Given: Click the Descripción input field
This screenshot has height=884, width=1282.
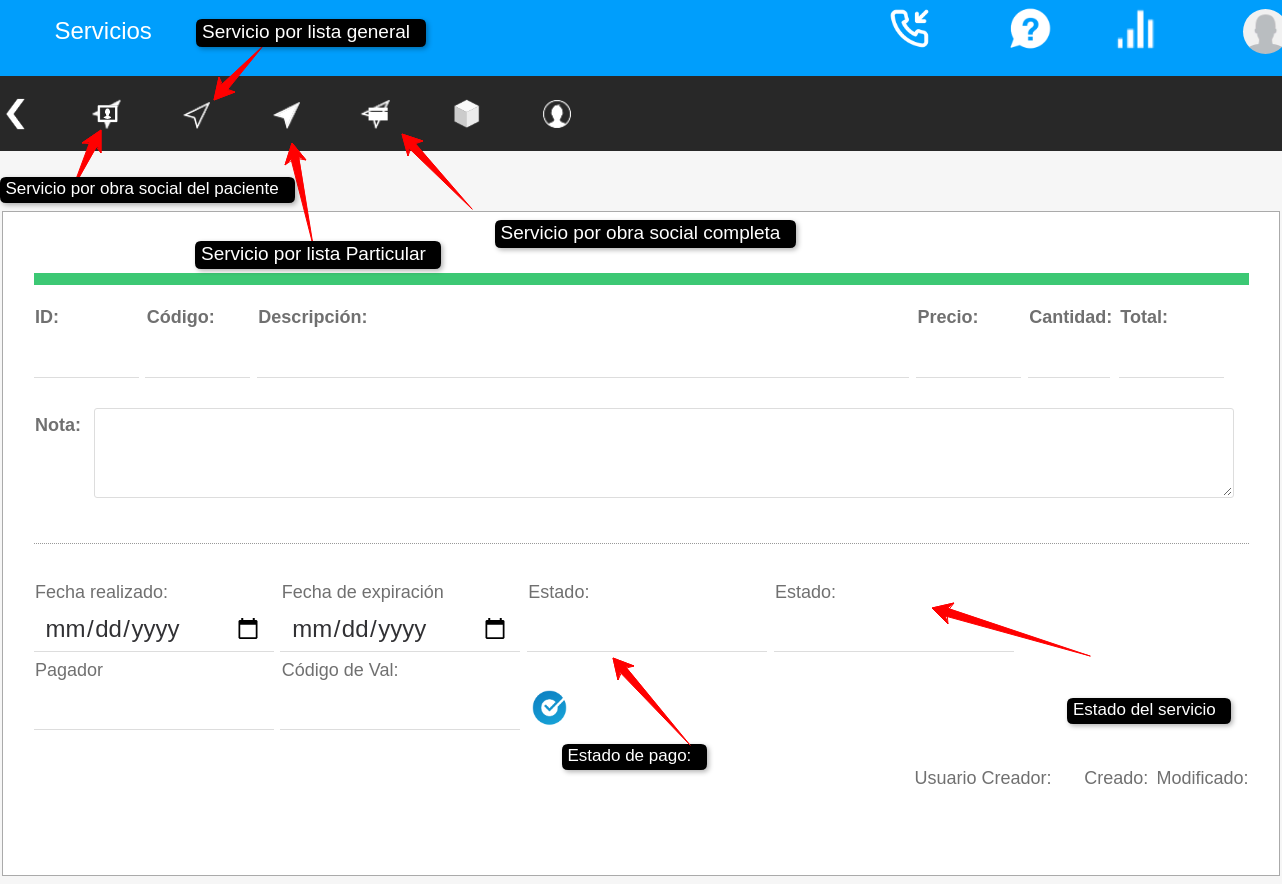Looking at the screenshot, I should click(x=582, y=359).
